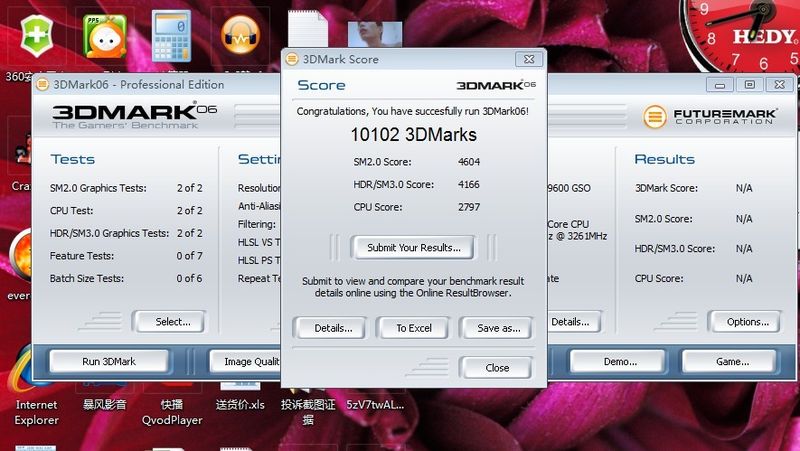Open the calculator desktop icon
Screen dimensions: 800x451
click(x=171, y=36)
